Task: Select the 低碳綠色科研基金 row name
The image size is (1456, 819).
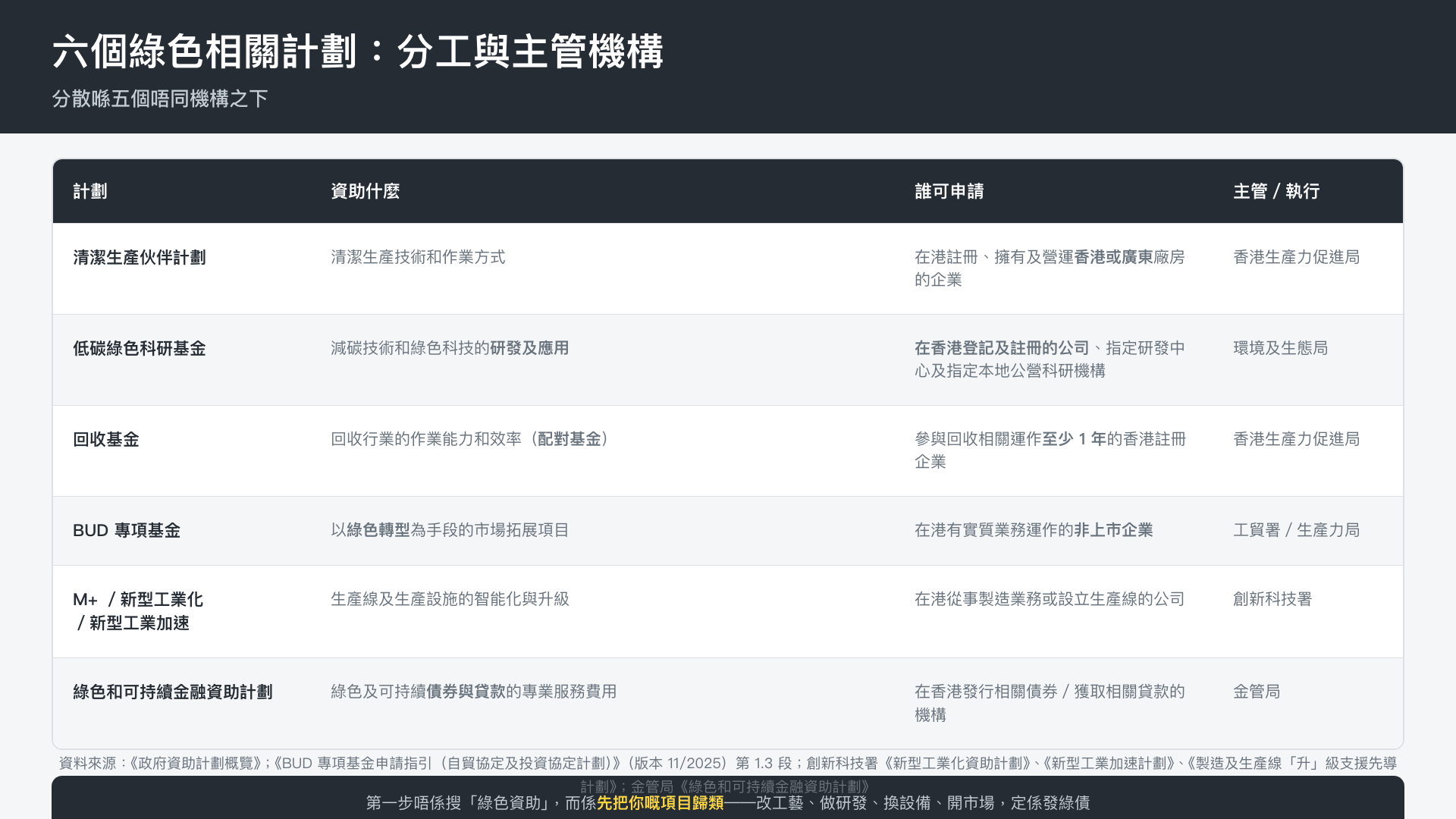Action: (140, 349)
